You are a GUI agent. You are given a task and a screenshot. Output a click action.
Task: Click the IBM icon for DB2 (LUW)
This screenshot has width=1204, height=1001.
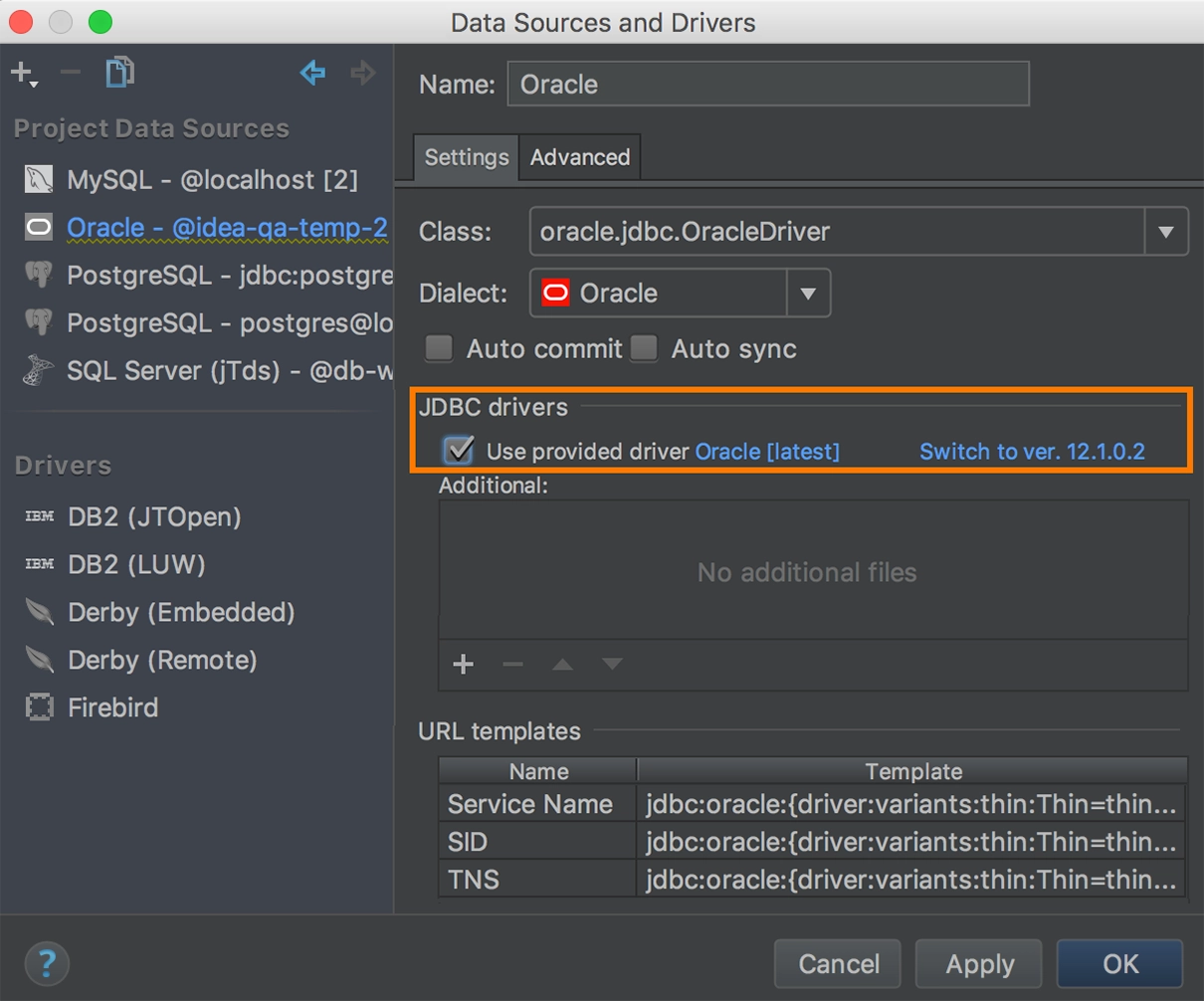40,564
